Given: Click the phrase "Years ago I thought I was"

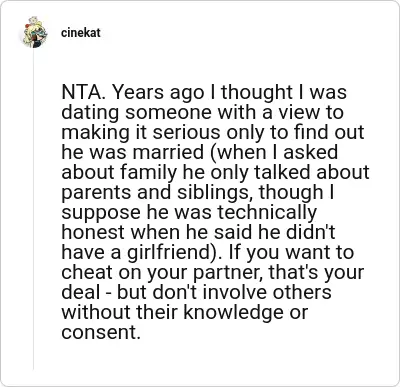Looking at the screenshot, I should click(229, 92).
